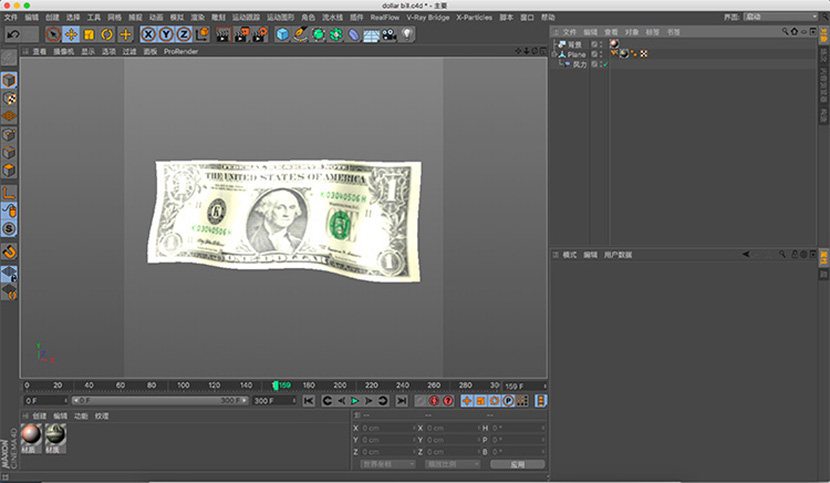The height and width of the screenshot is (483, 830).
Task: Render the active view clapperboard icon
Action: coord(223,34)
